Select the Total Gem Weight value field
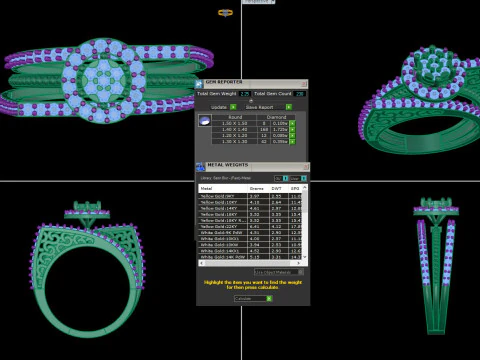 (x=245, y=94)
